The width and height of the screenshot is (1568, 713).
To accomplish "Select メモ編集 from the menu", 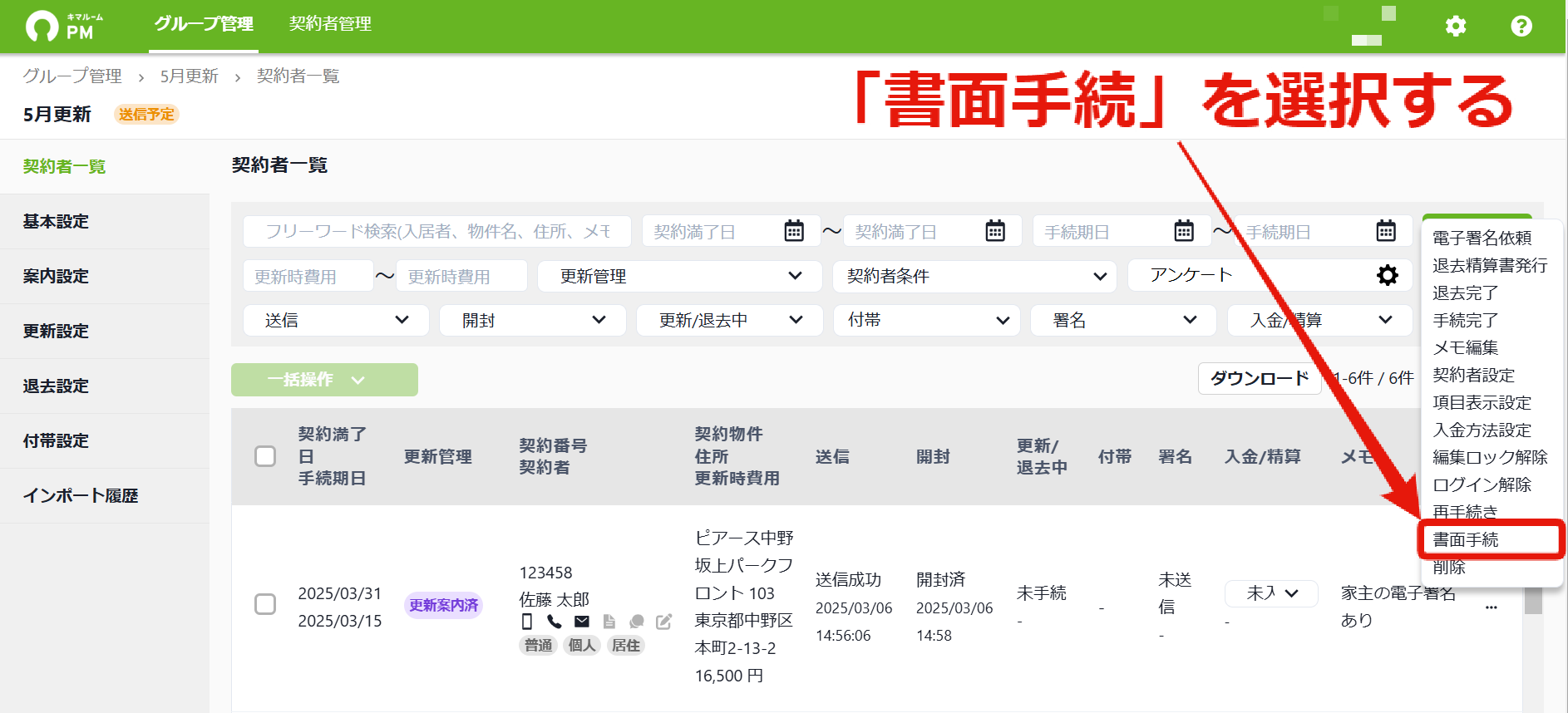I will point(1465,348).
